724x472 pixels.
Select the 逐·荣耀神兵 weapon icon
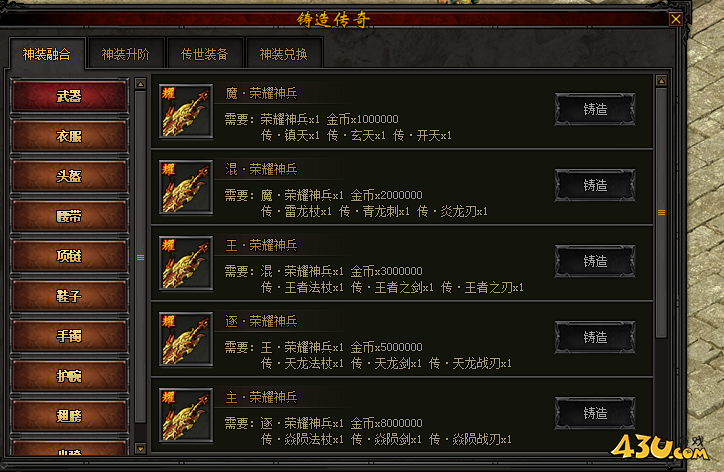186,339
